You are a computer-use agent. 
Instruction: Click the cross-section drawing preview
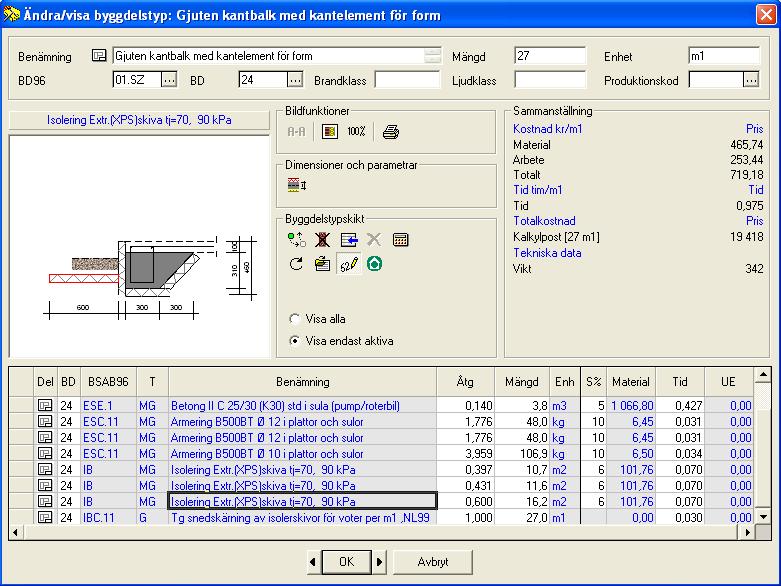click(139, 246)
